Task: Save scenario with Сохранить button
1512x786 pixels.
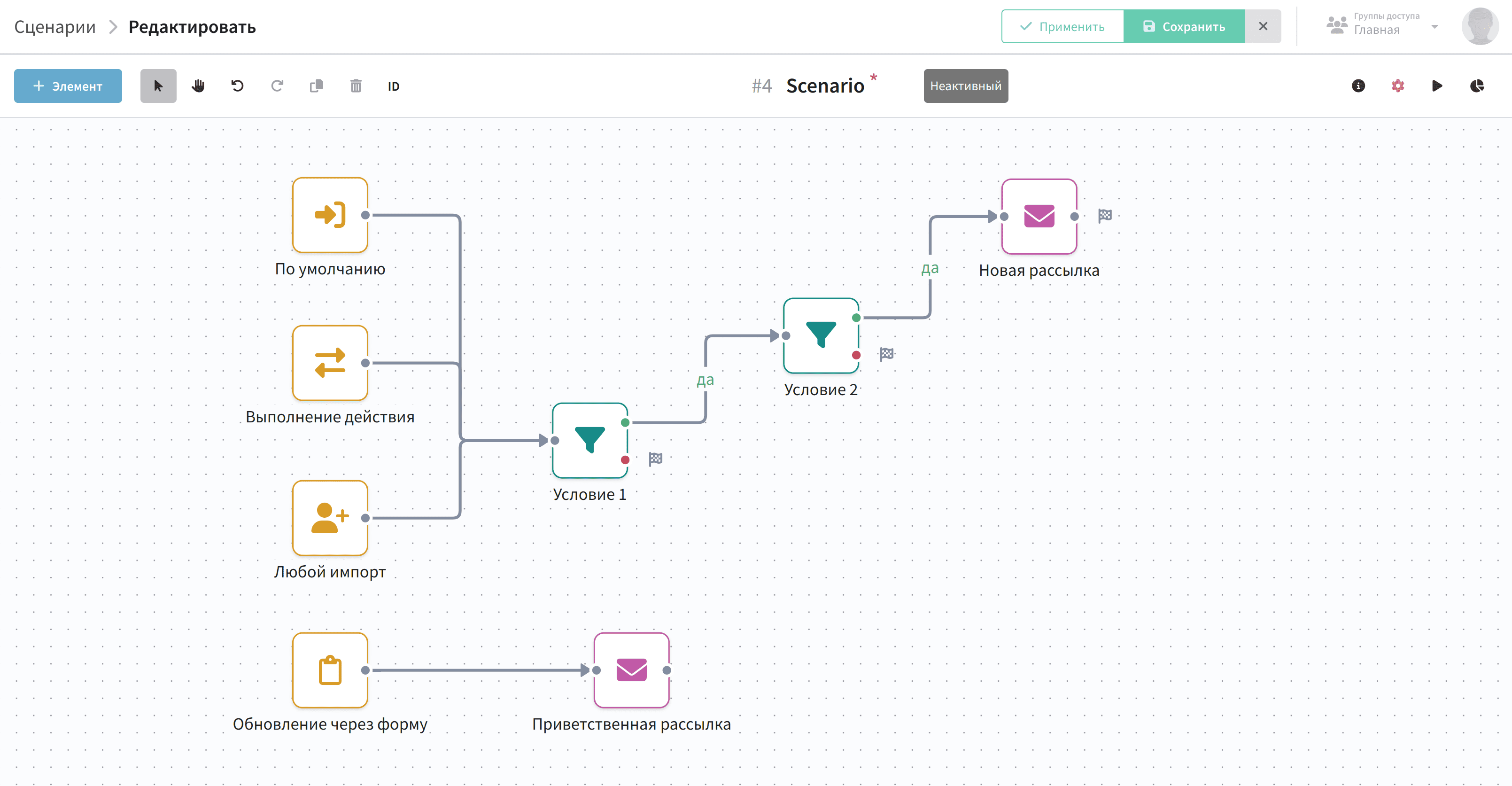Action: coord(1184,26)
